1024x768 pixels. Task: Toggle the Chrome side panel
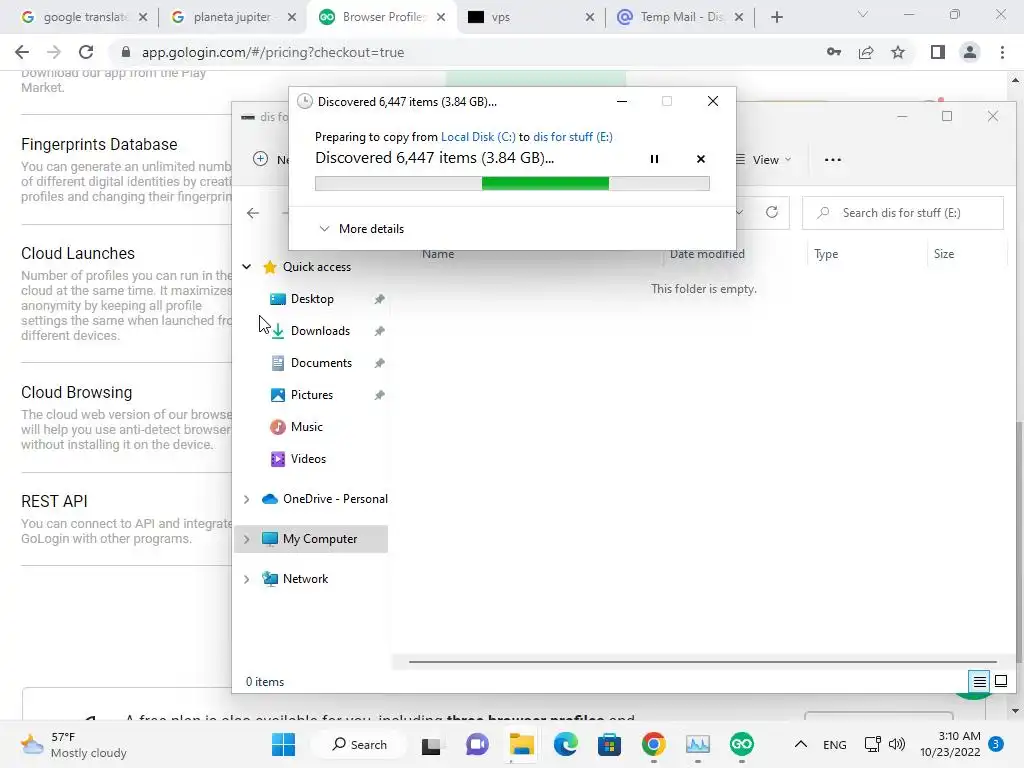938,52
